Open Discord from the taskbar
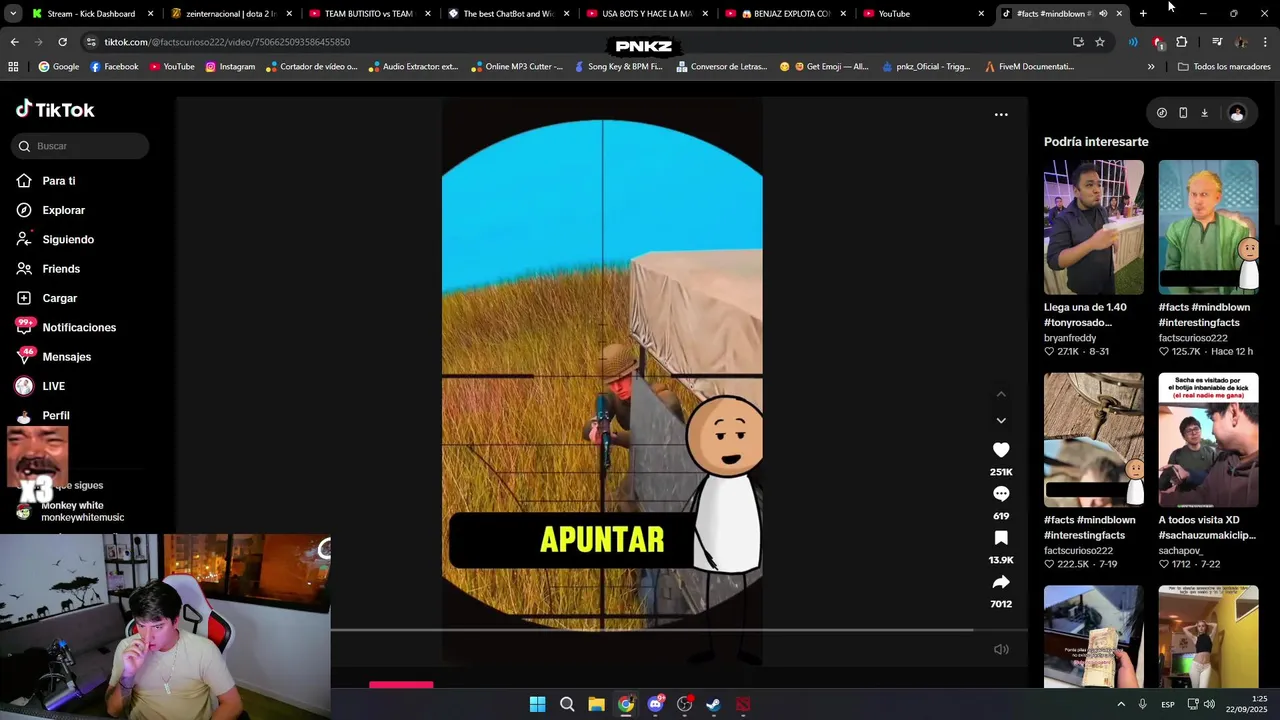1280x720 pixels. click(x=655, y=704)
